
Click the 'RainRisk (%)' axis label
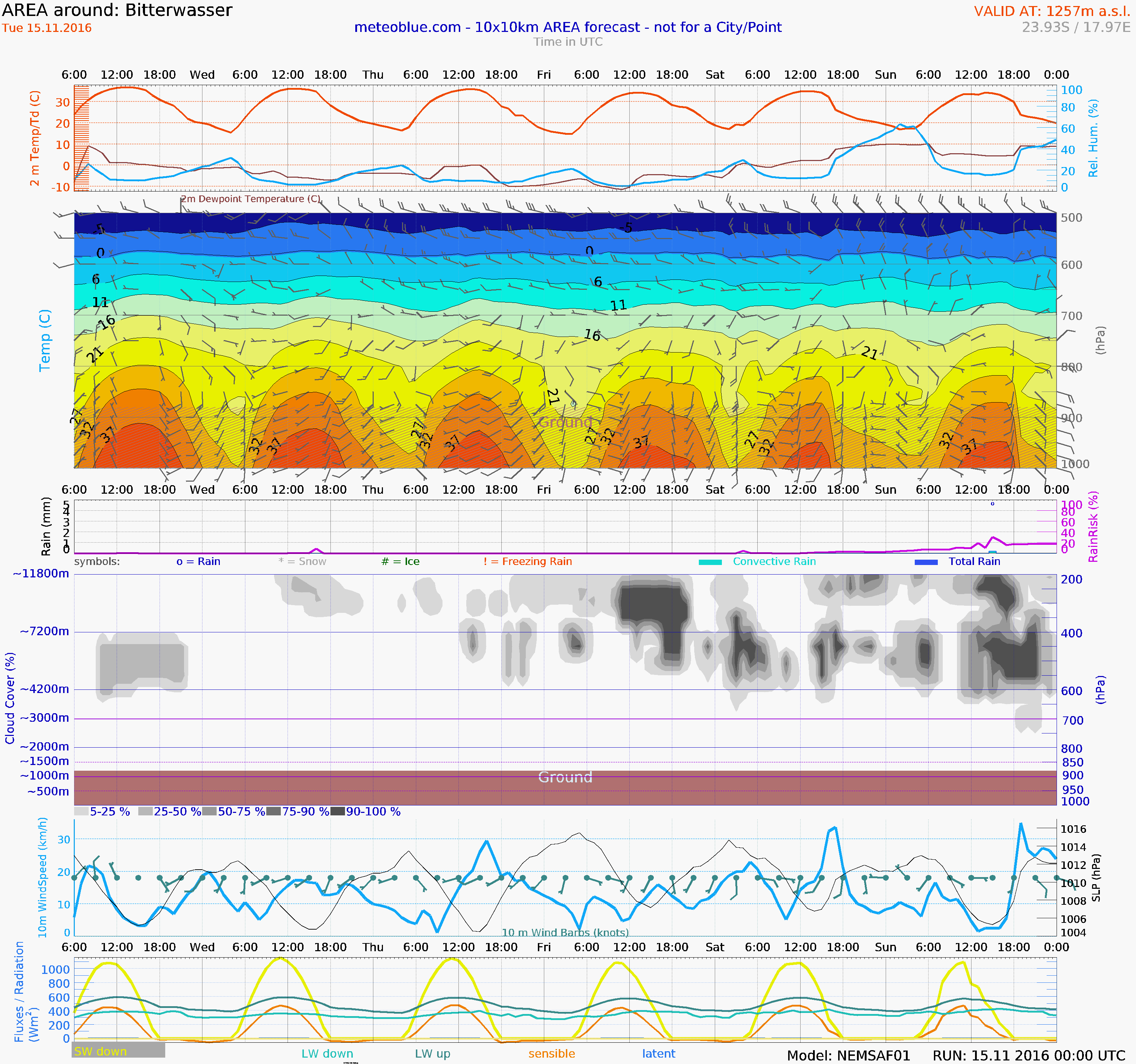[x=1093, y=527]
